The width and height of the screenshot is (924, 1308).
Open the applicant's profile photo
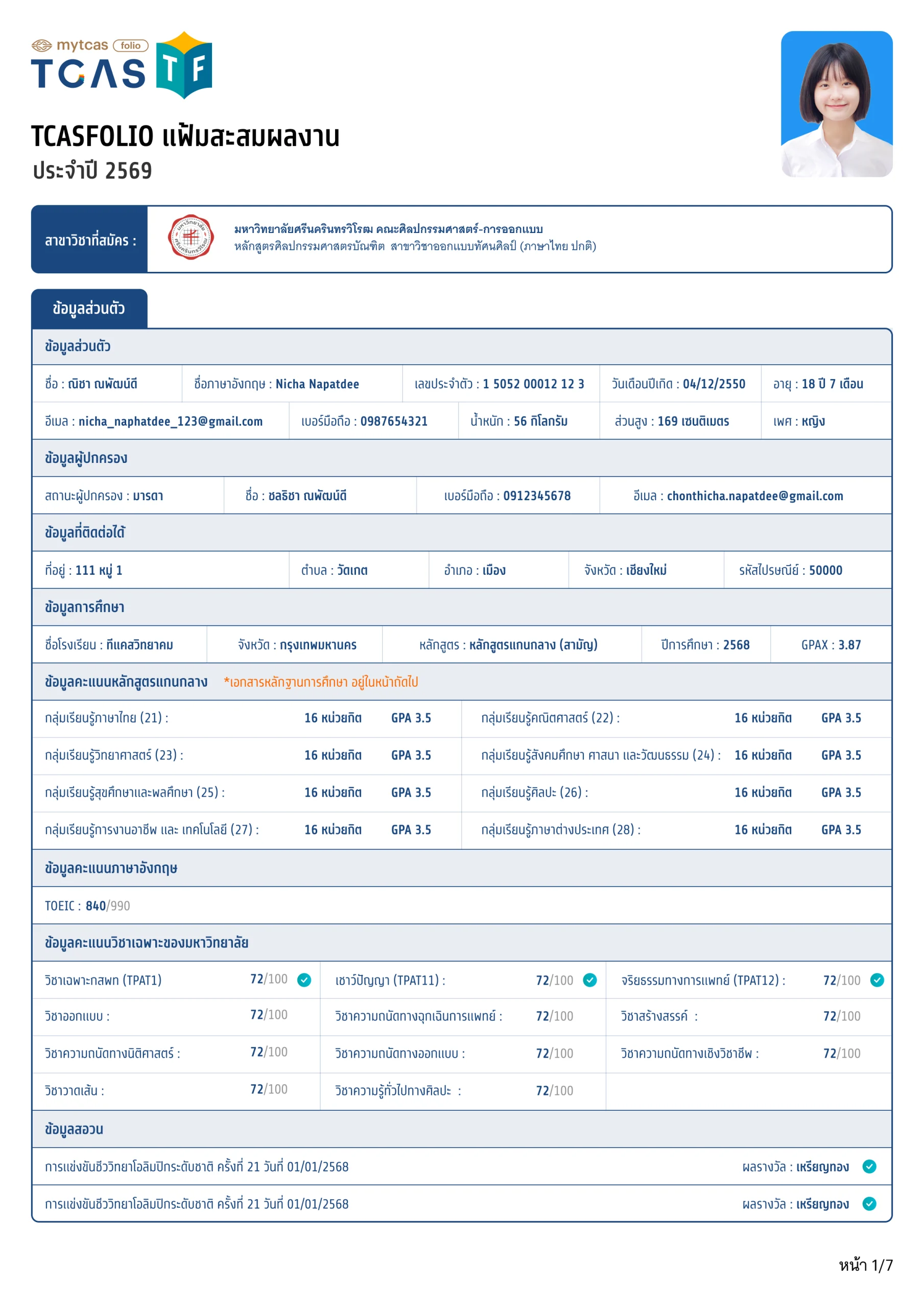[x=836, y=104]
